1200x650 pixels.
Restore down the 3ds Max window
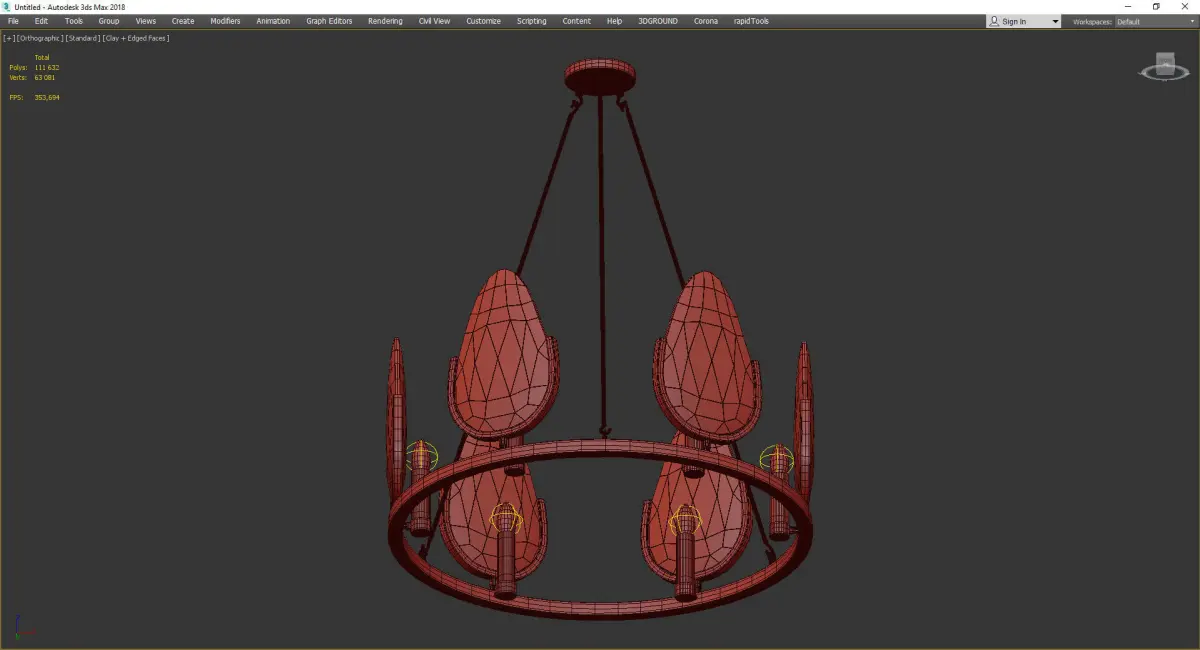1156,6
